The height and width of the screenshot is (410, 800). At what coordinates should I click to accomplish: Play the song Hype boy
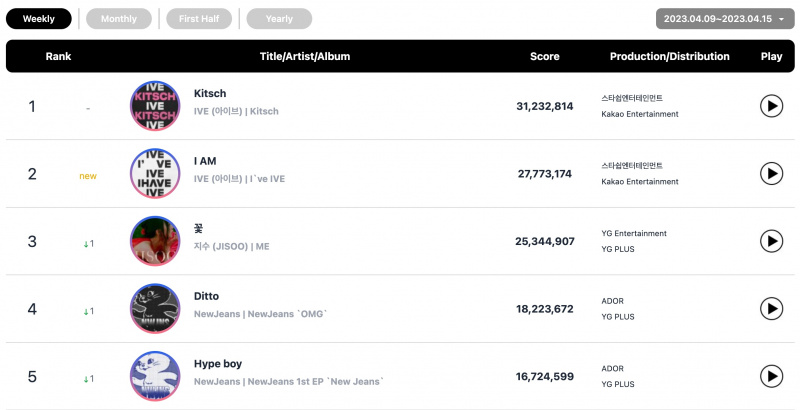click(771, 376)
